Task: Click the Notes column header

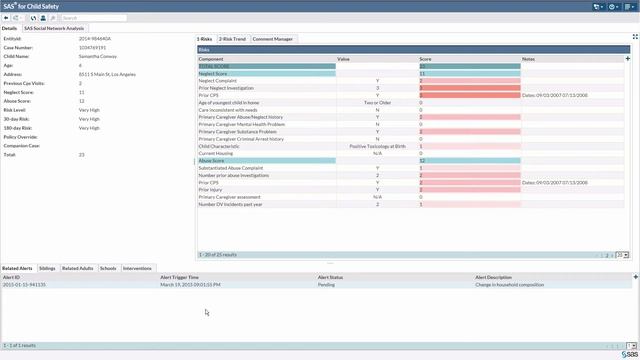Action: [x=573, y=59]
